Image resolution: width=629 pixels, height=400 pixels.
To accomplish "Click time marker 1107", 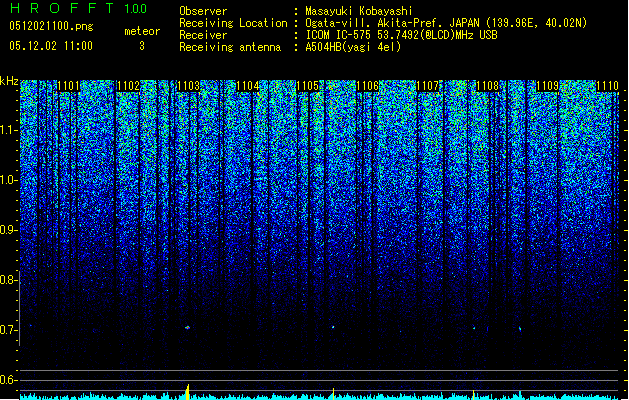I will [428, 86].
